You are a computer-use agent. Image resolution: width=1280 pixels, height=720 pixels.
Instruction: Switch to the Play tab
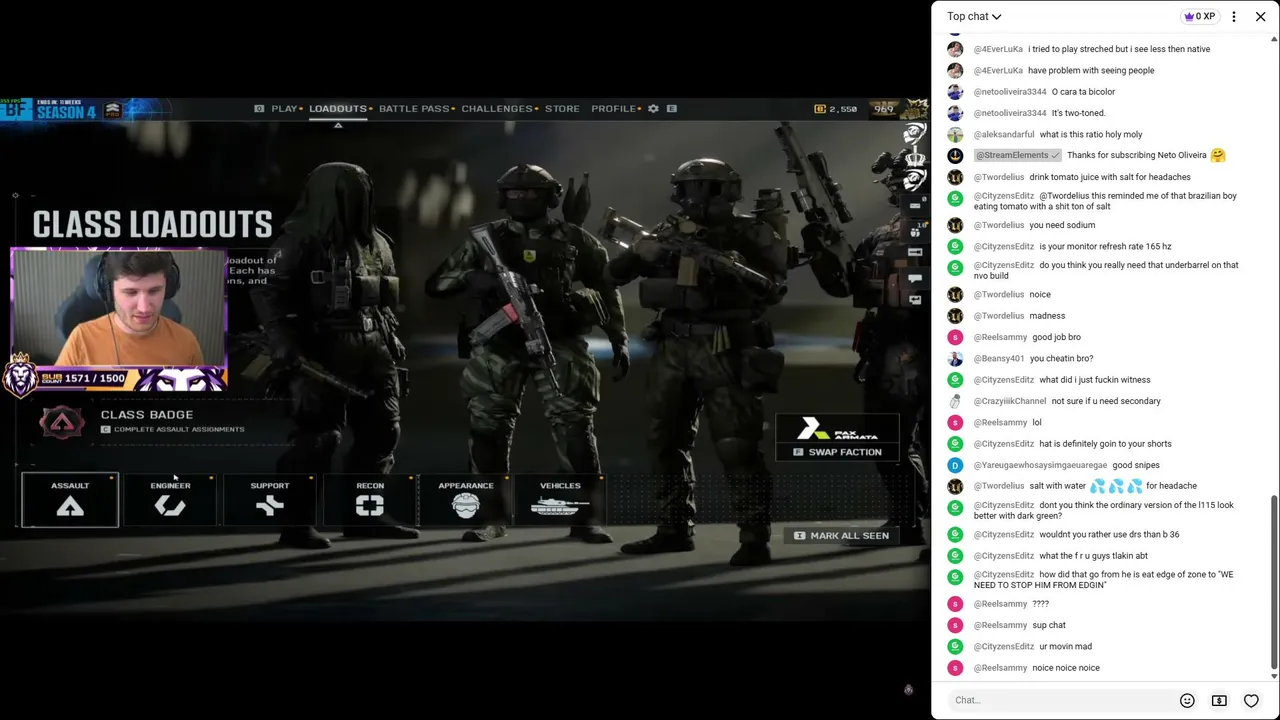284,108
